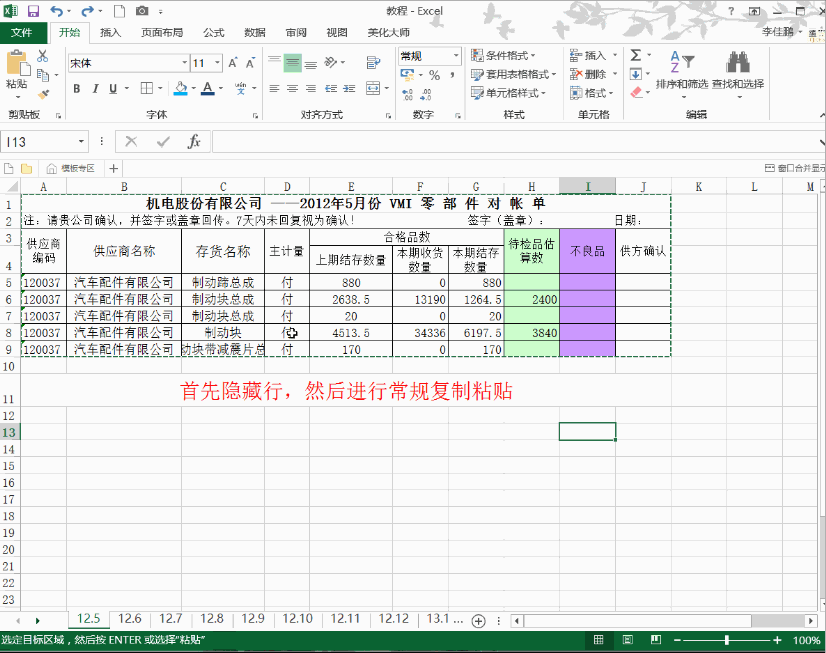Click the Insert Function fx icon

tap(194, 142)
